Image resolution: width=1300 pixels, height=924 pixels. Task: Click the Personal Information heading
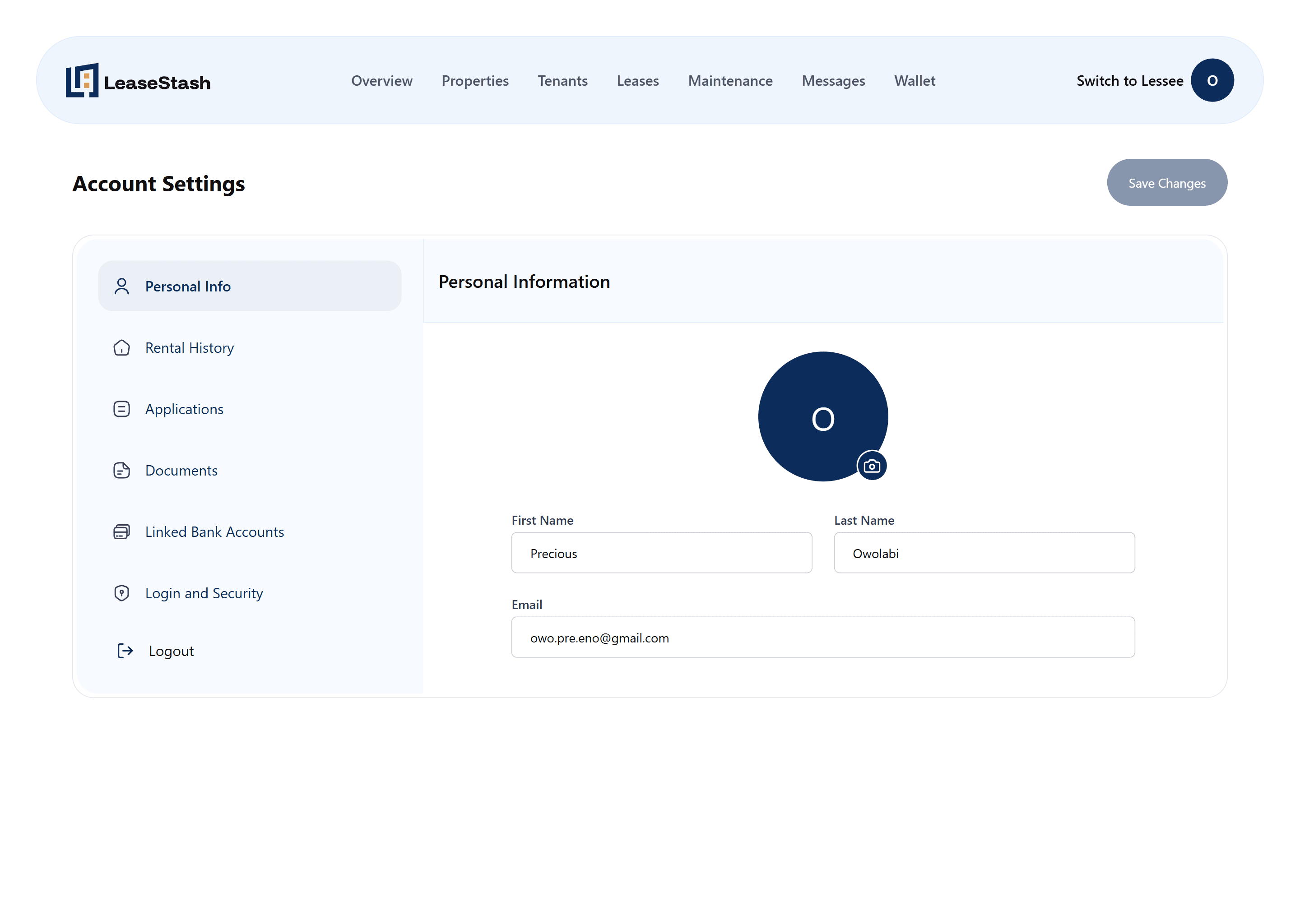(524, 282)
